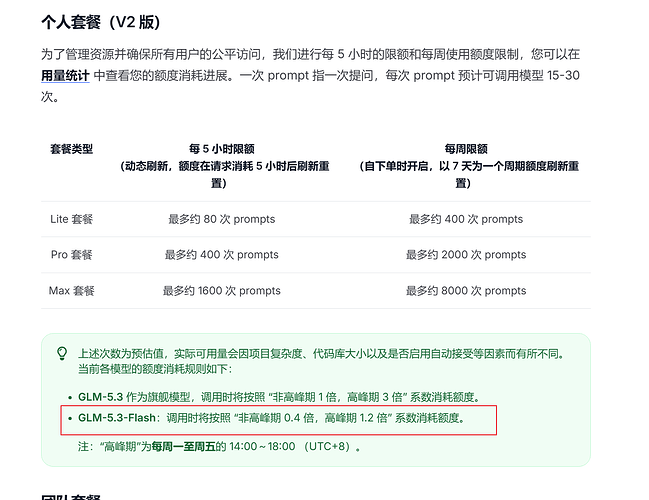Click the intro paragraph starting 为了管理资源
Image resolution: width=649 pixels, height=500 pixels.
[x=310, y=76]
